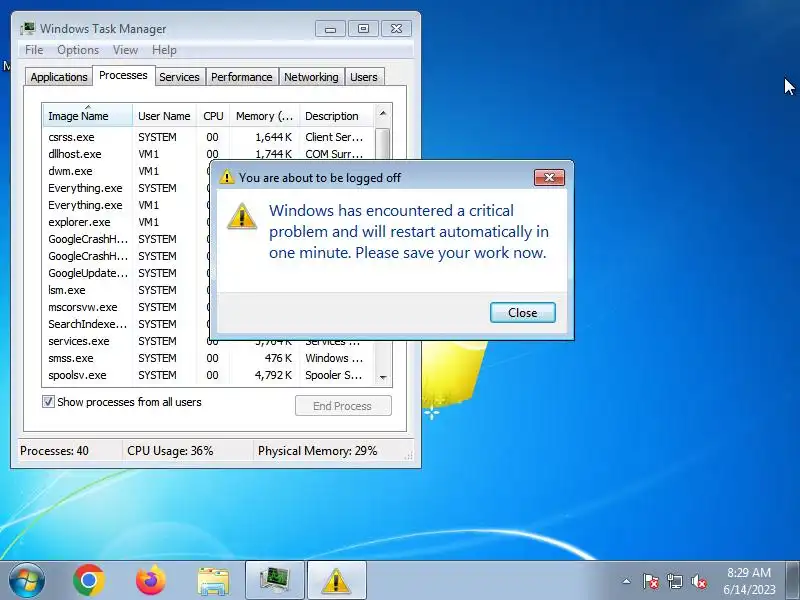The image size is (800, 600).
Task: Sort by Description column header
Action: 337,116
